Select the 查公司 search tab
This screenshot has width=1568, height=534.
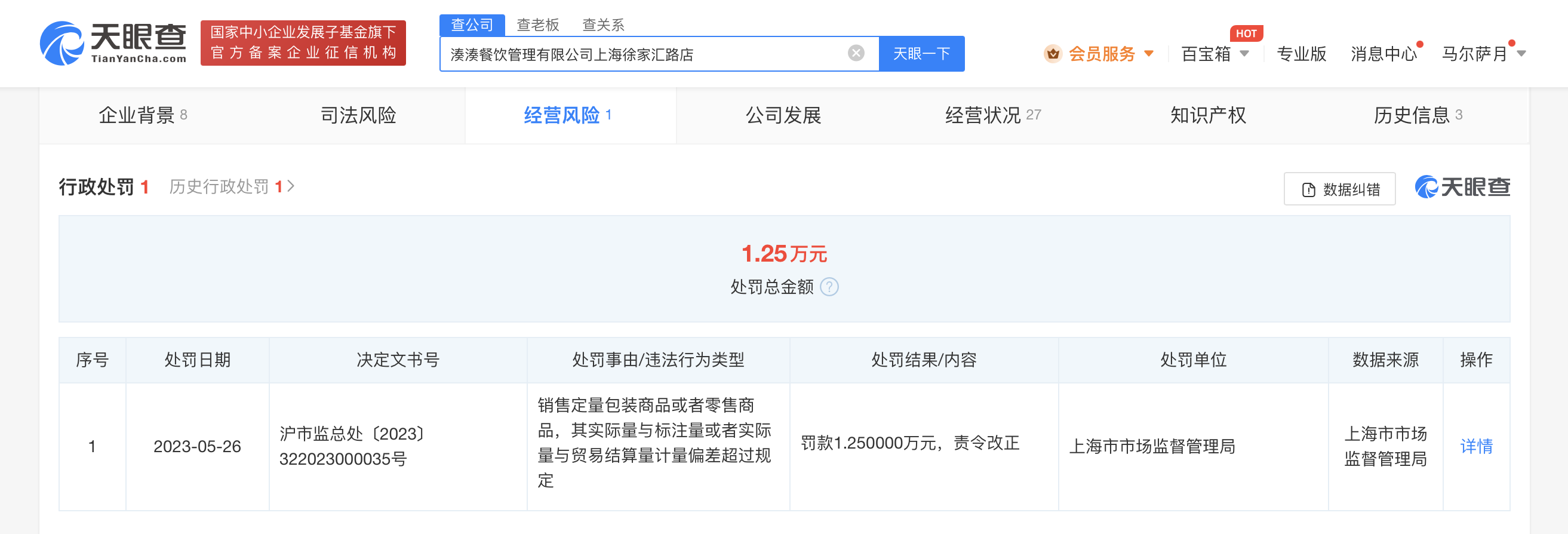click(472, 25)
